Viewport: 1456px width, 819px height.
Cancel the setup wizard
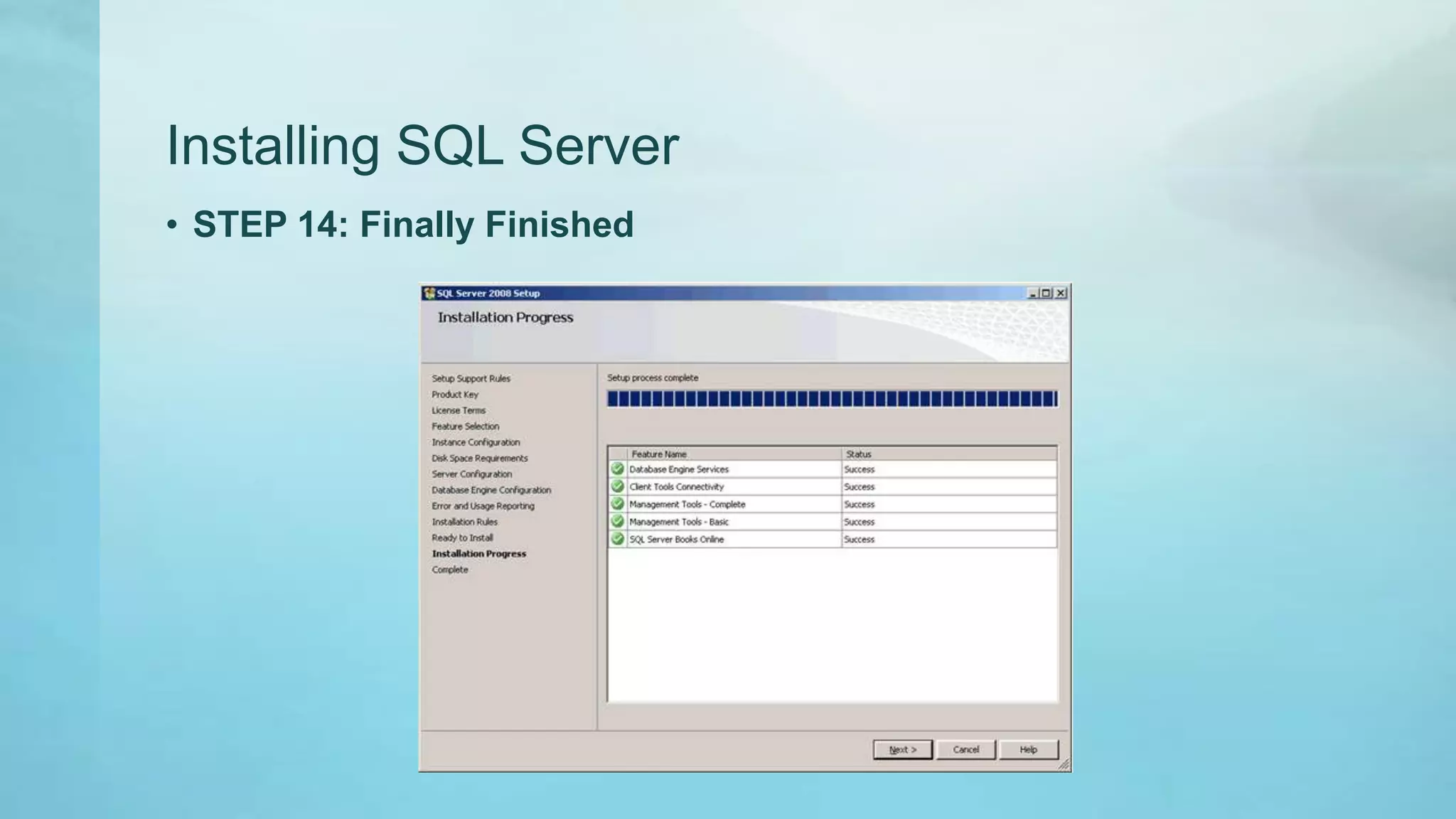[965, 749]
